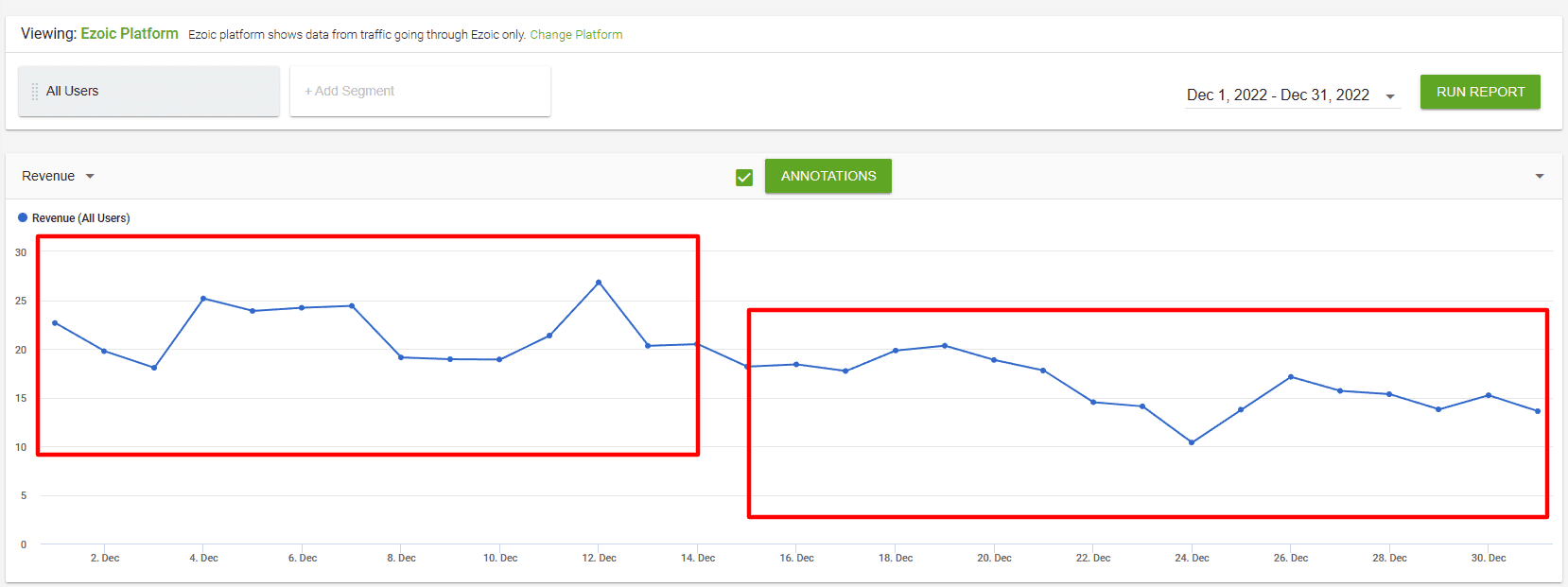Uncheck the annotations checkbox
The width and height of the screenshot is (1568, 587).
click(744, 177)
